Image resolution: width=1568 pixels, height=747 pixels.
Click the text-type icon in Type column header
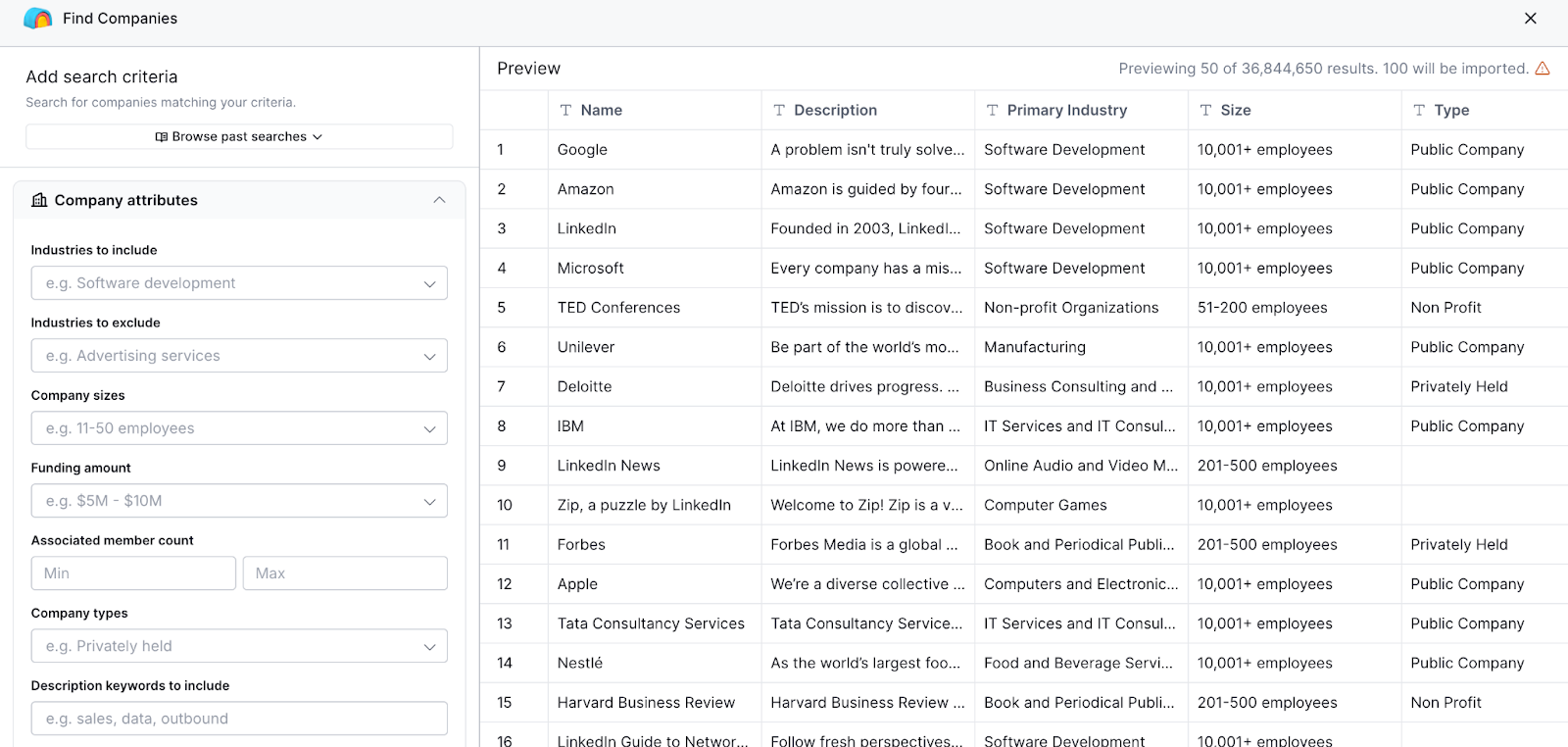(x=1419, y=111)
